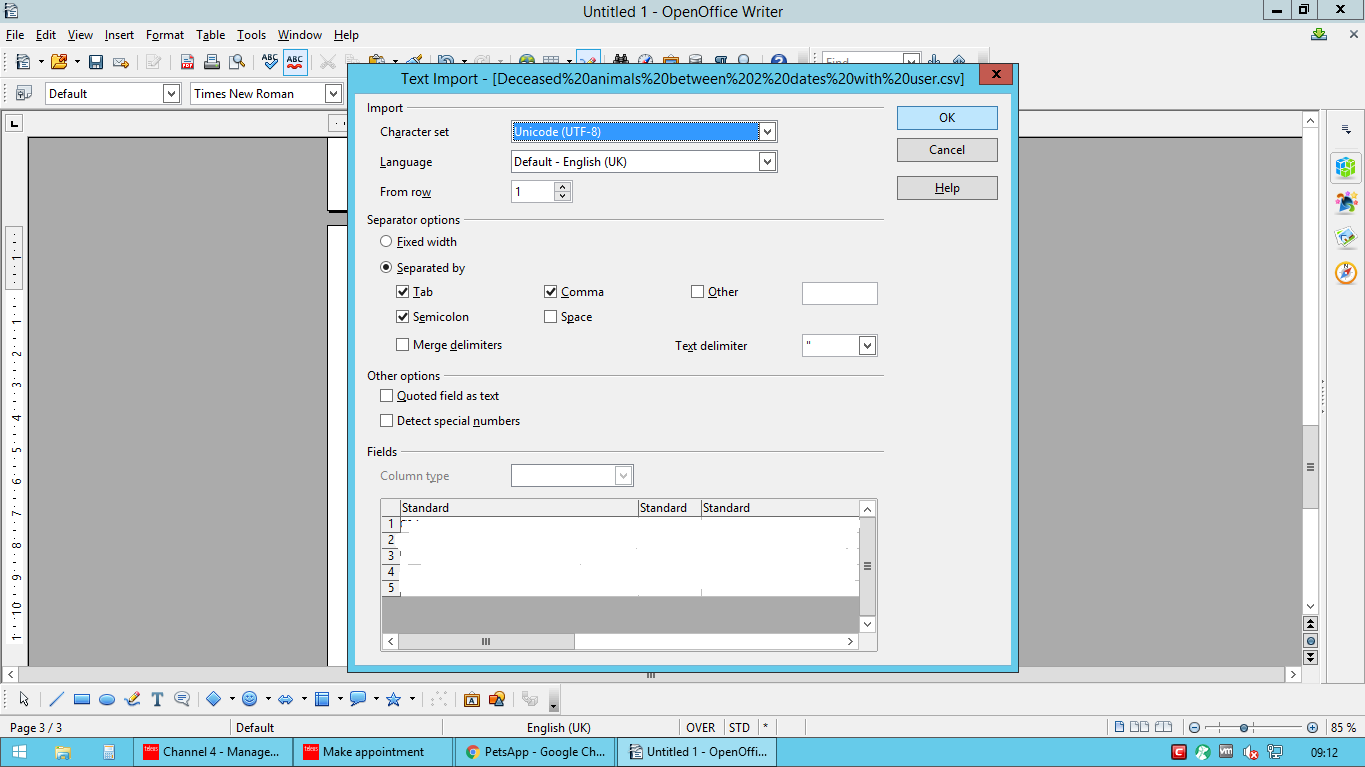
Task: Select the Export as PDF icon
Action: (186, 61)
